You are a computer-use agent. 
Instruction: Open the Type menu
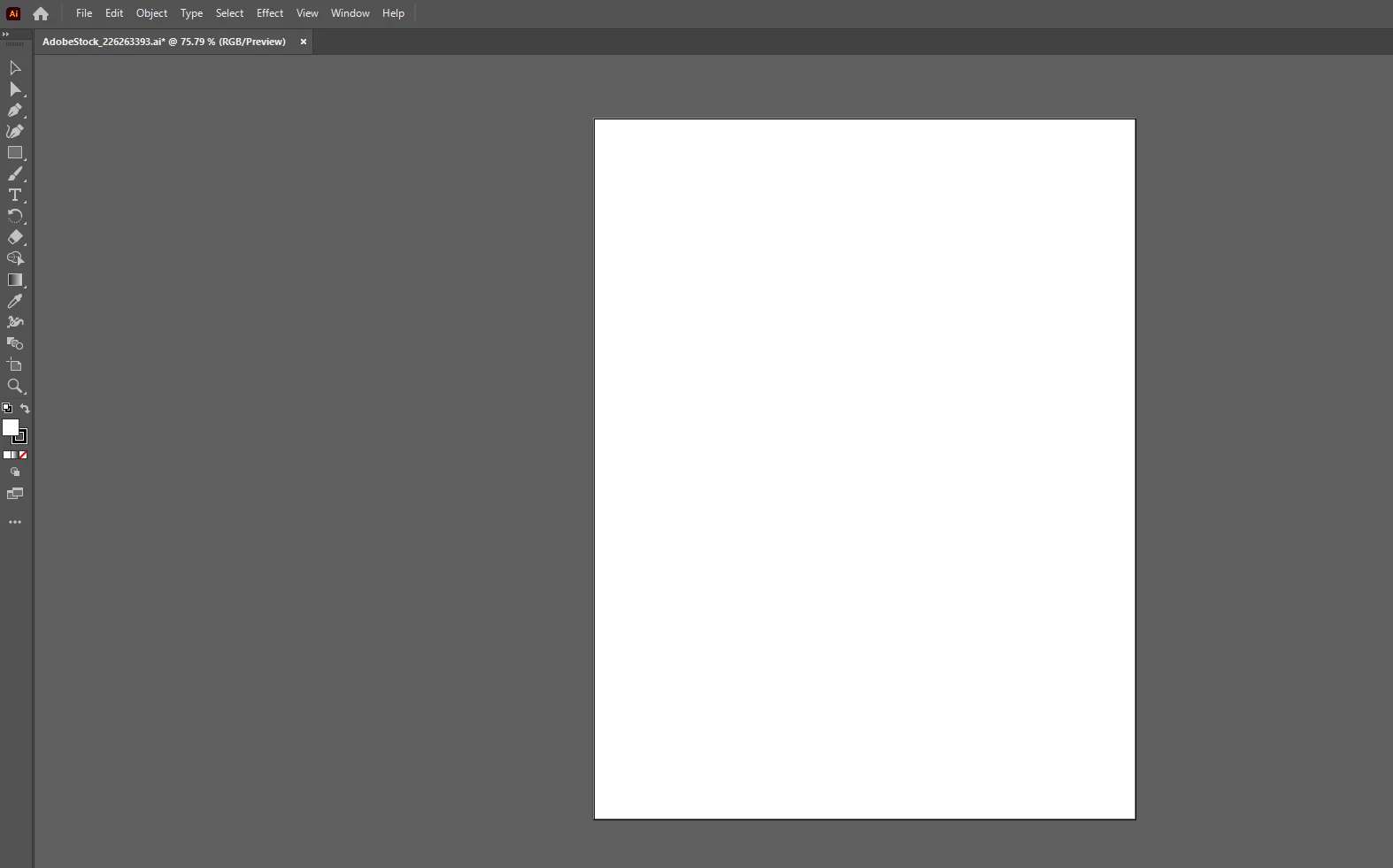tap(191, 13)
